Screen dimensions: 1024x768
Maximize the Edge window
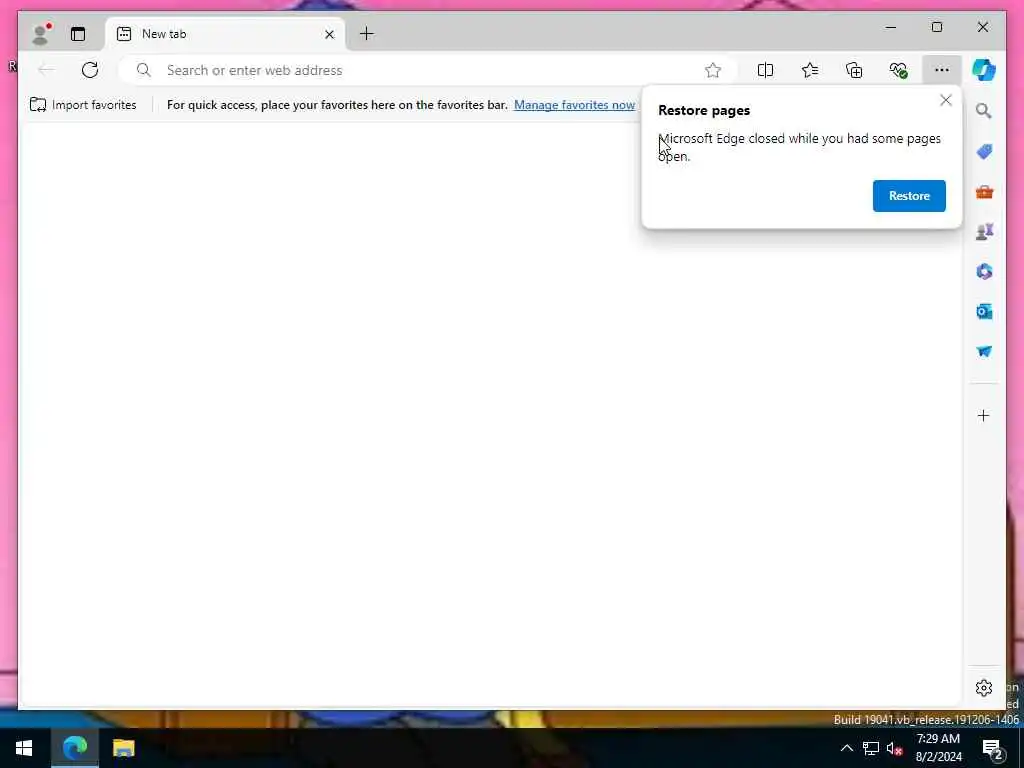[x=936, y=27]
